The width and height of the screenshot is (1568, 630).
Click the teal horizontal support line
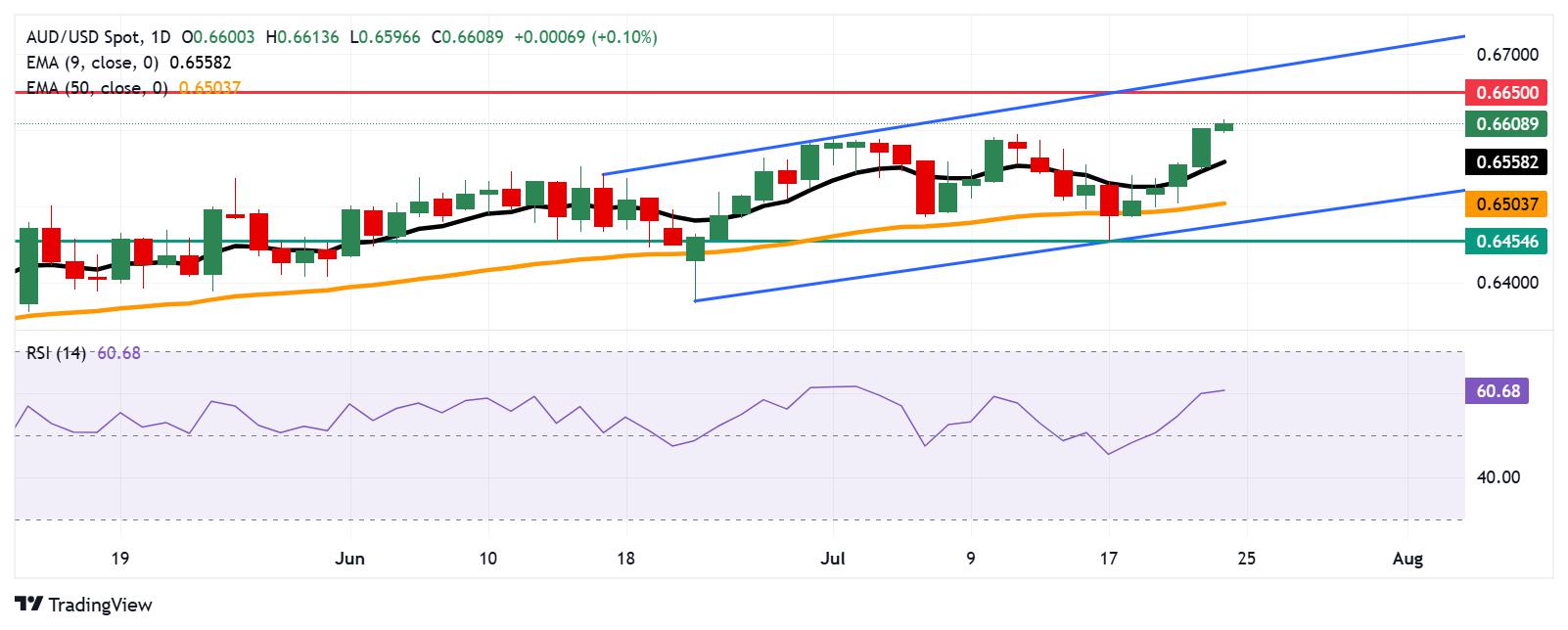click(x=740, y=241)
